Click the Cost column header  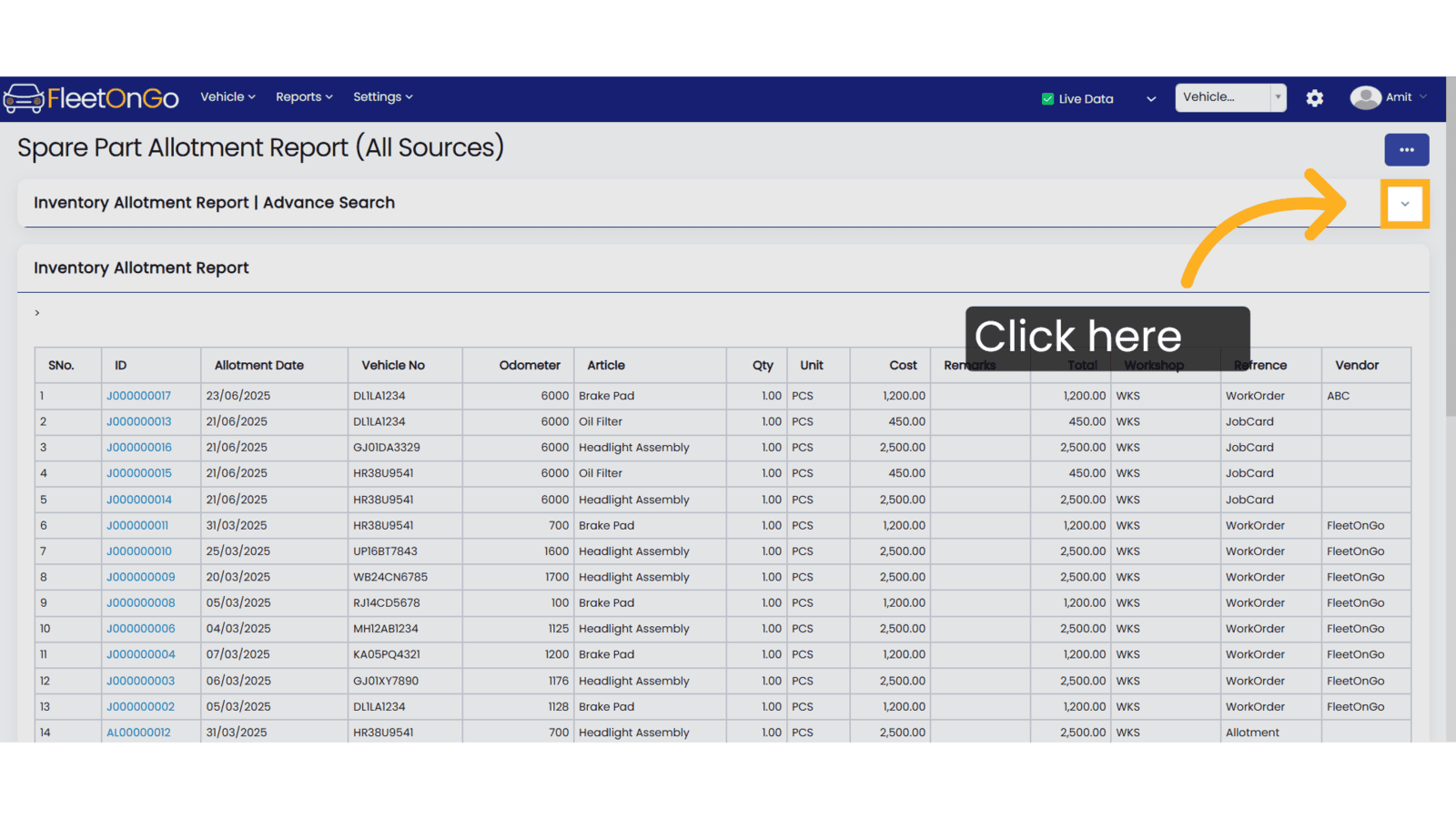(890, 365)
